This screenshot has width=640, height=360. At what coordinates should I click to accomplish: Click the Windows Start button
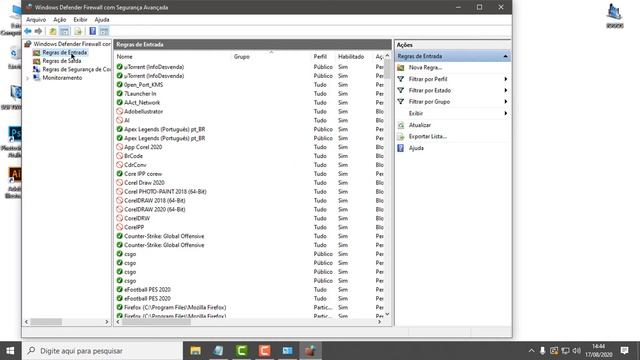pos(11,351)
